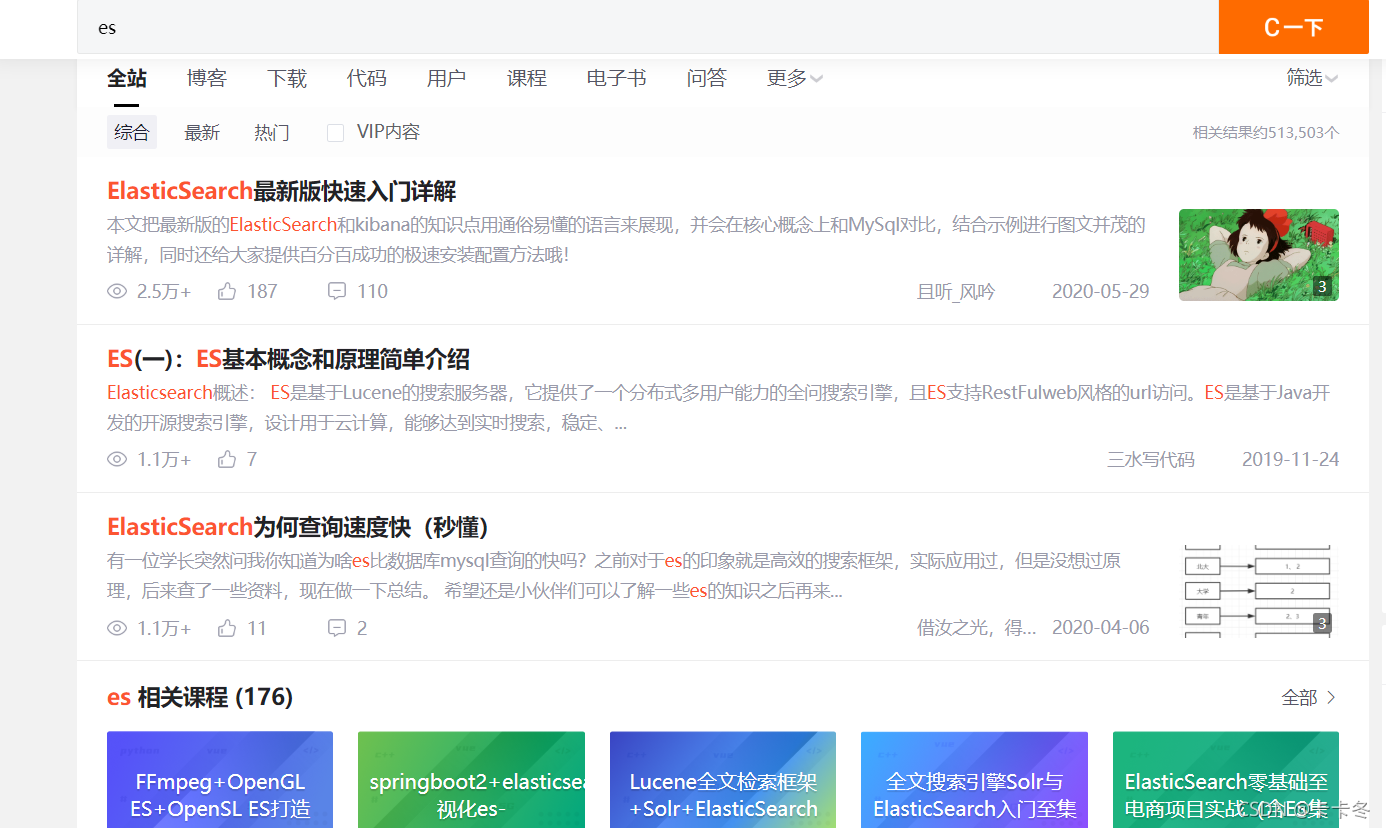Click the date 2020-04-06
The height and width of the screenshot is (828, 1386).
point(1100,628)
